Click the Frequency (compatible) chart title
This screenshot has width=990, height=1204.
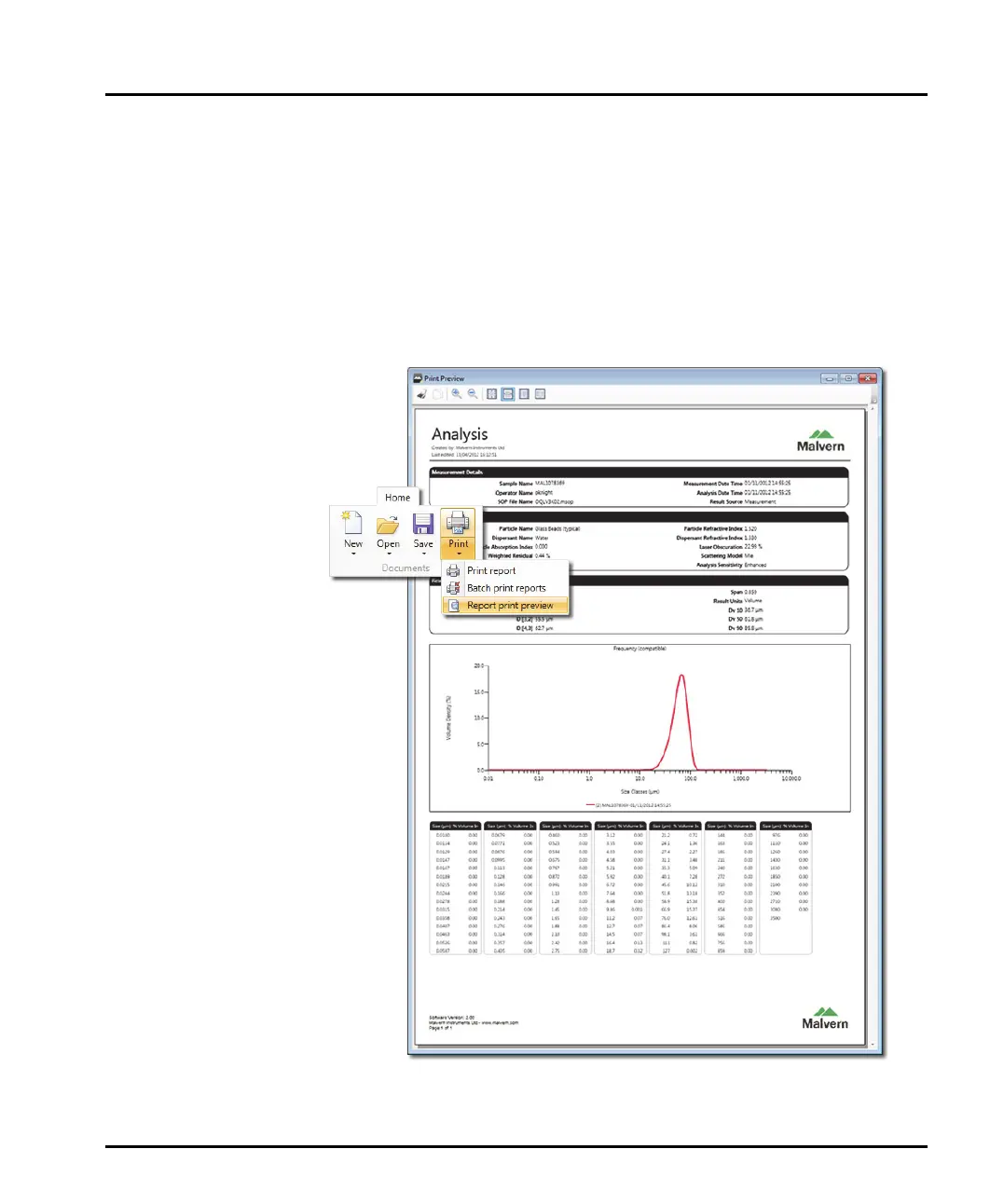(x=639, y=649)
